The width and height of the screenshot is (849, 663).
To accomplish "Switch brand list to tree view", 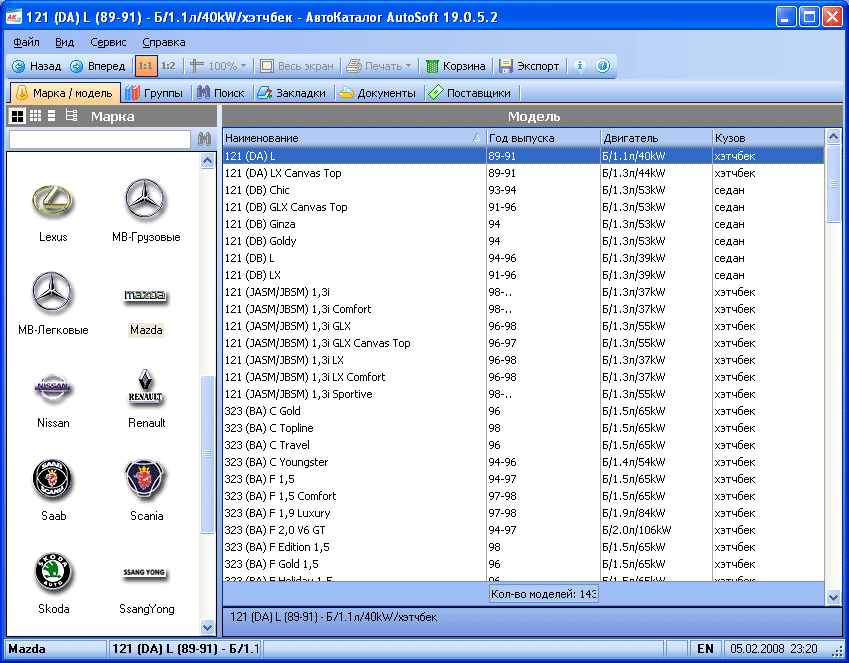I will (71, 116).
